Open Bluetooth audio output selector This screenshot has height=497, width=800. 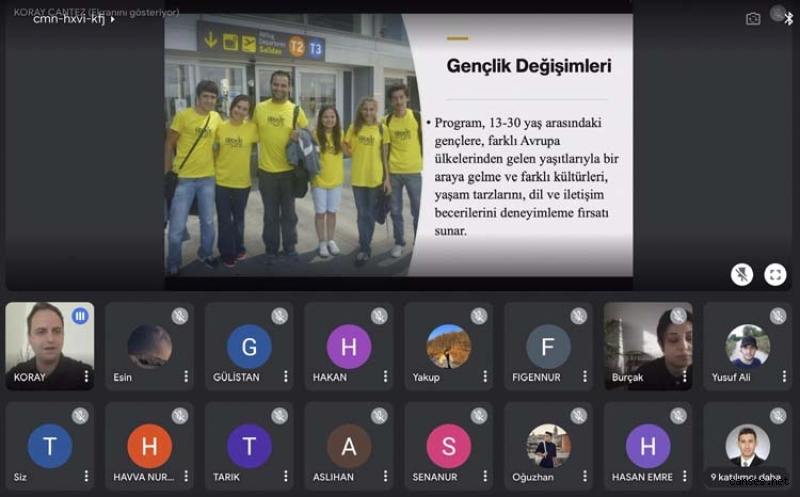coord(787,17)
